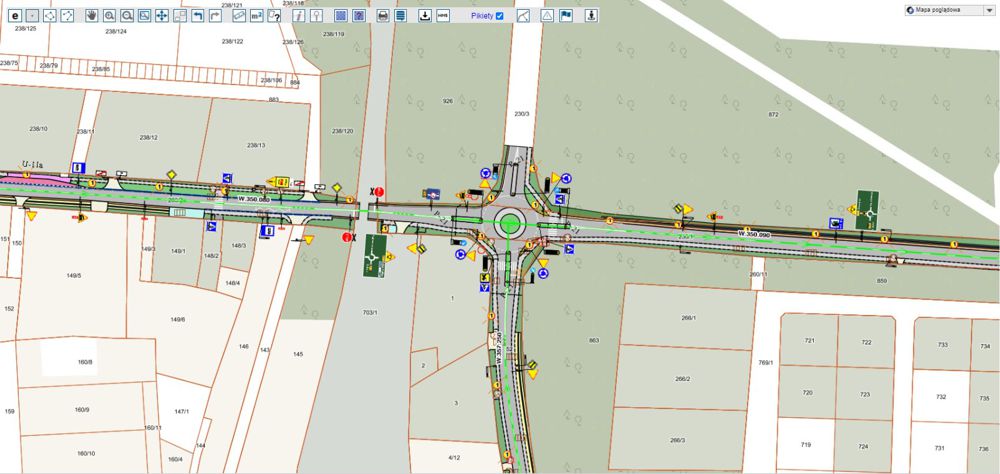Select the zoom to window tool

point(145,16)
